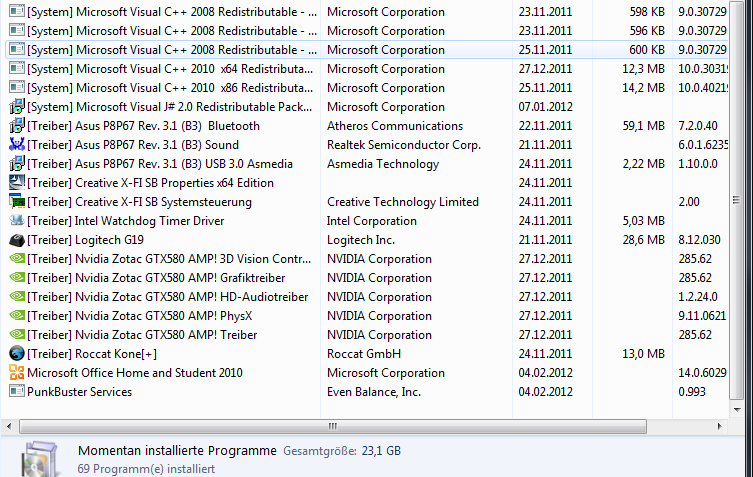753x477 pixels.
Task: Click the Realtek Sound driver crab icon
Action: [x=17, y=145]
